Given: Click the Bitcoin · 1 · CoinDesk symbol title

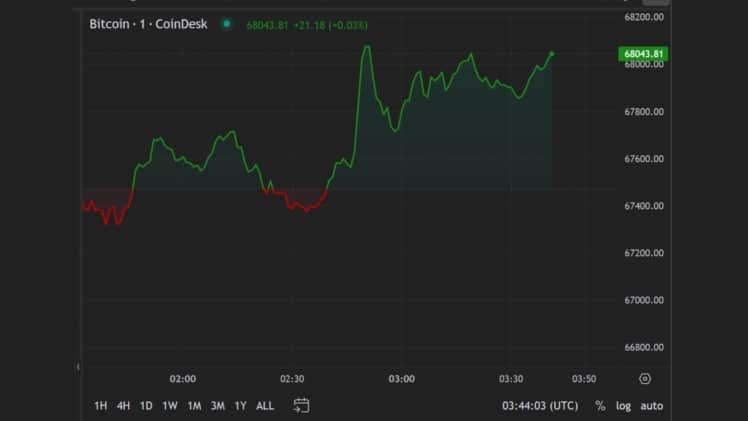Looking at the screenshot, I should click(x=148, y=24).
